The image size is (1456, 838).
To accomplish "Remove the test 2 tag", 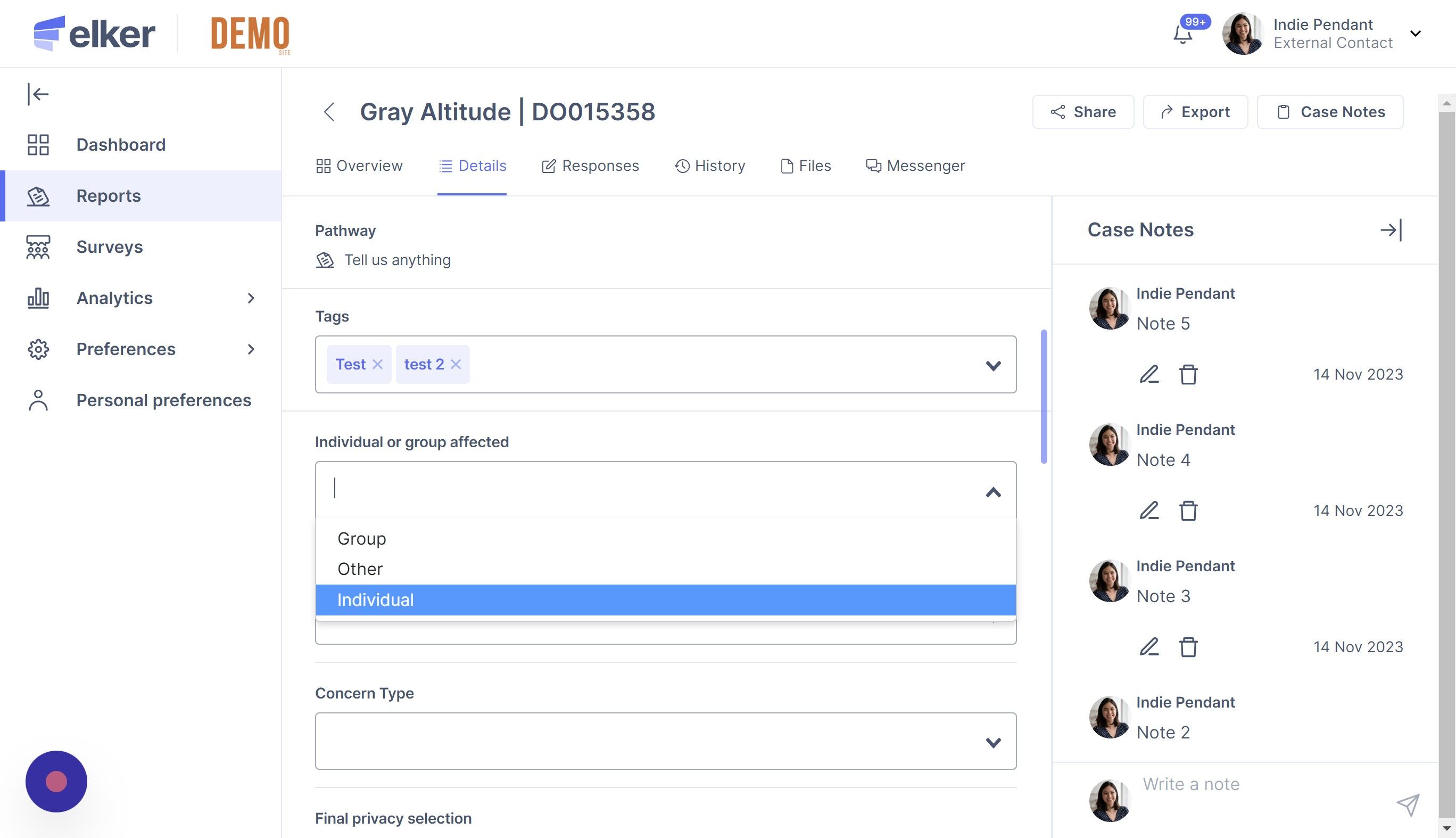I will tap(456, 364).
